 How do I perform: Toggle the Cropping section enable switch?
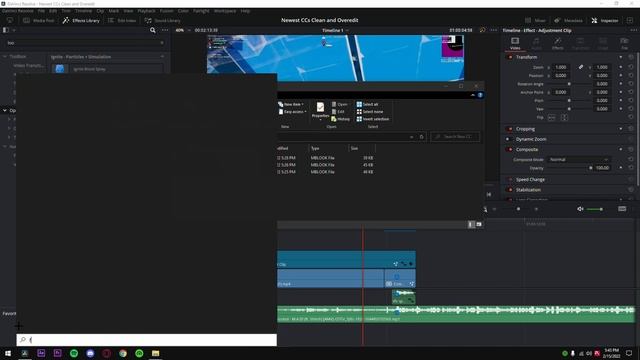click(510, 129)
